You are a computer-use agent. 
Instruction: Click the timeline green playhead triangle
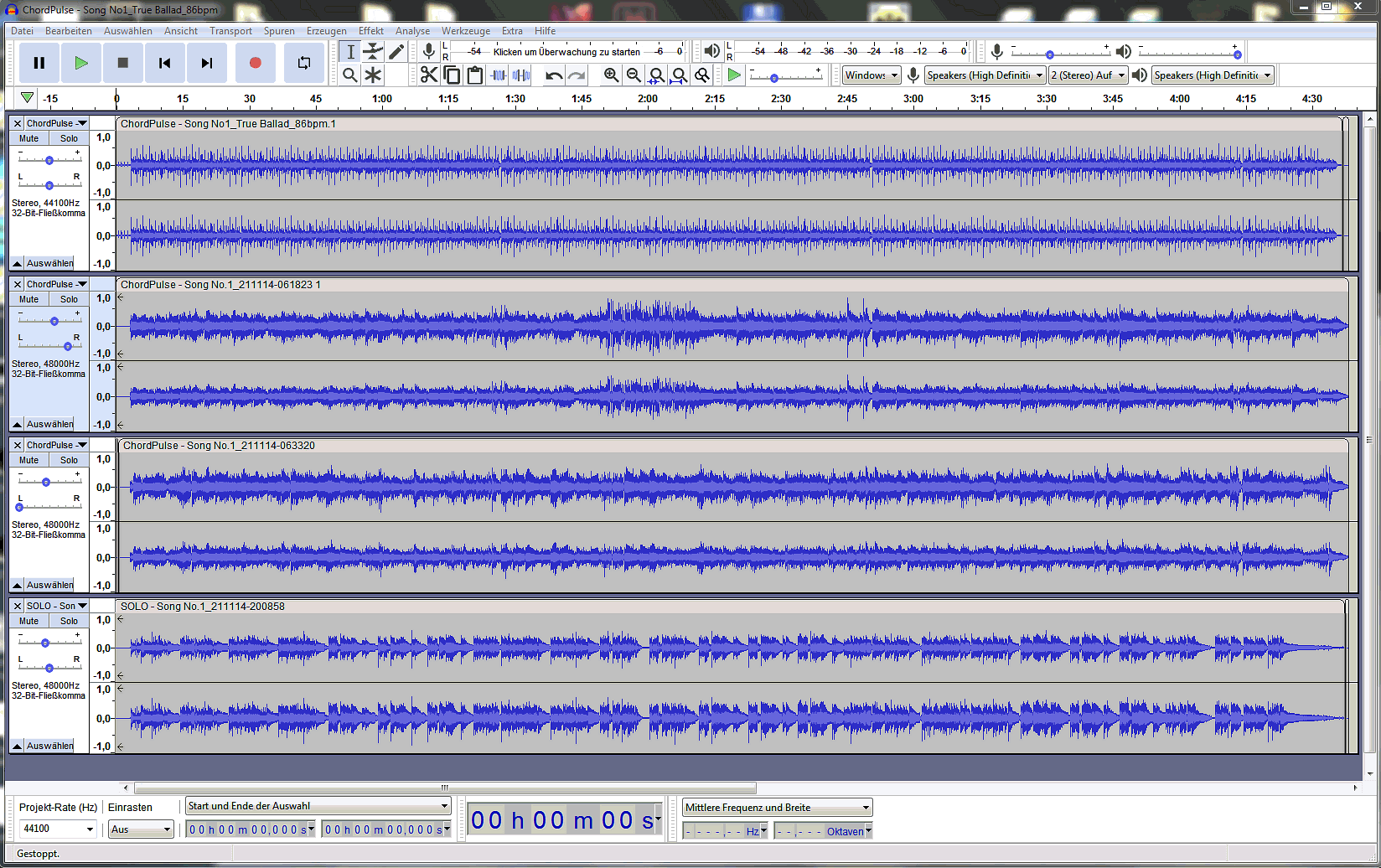[28, 98]
